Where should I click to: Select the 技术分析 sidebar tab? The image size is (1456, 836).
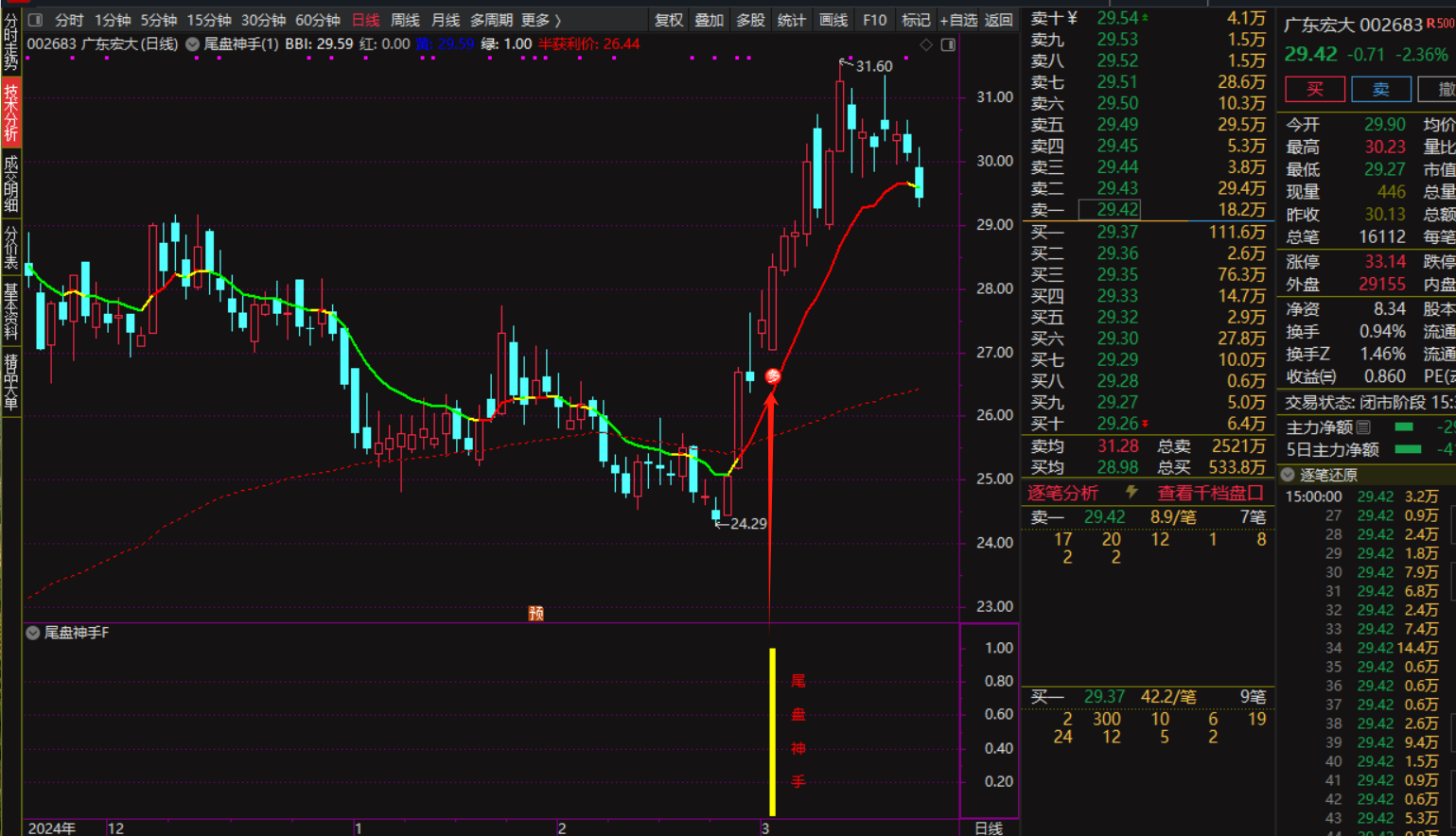point(10,113)
